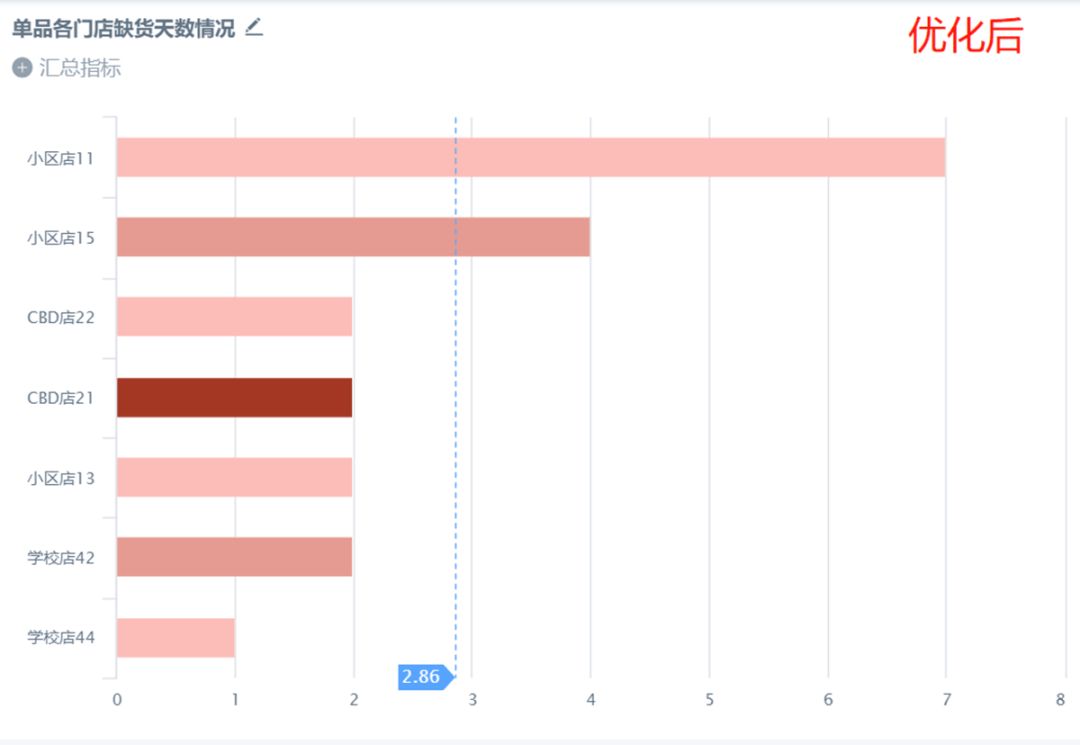Click the 小区店11 axis label
This screenshot has width=1080, height=745.
click(61, 158)
